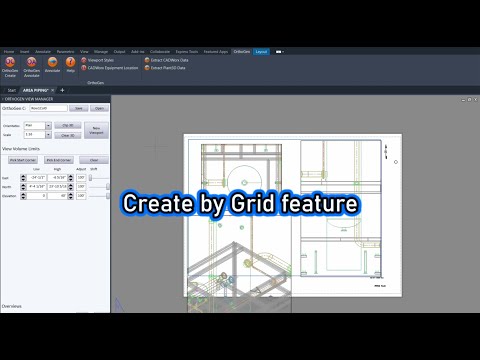Image resolution: width=480 pixels, height=360 pixels.
Task: Click the Elevation High stepper arrows
Action: 70,196
